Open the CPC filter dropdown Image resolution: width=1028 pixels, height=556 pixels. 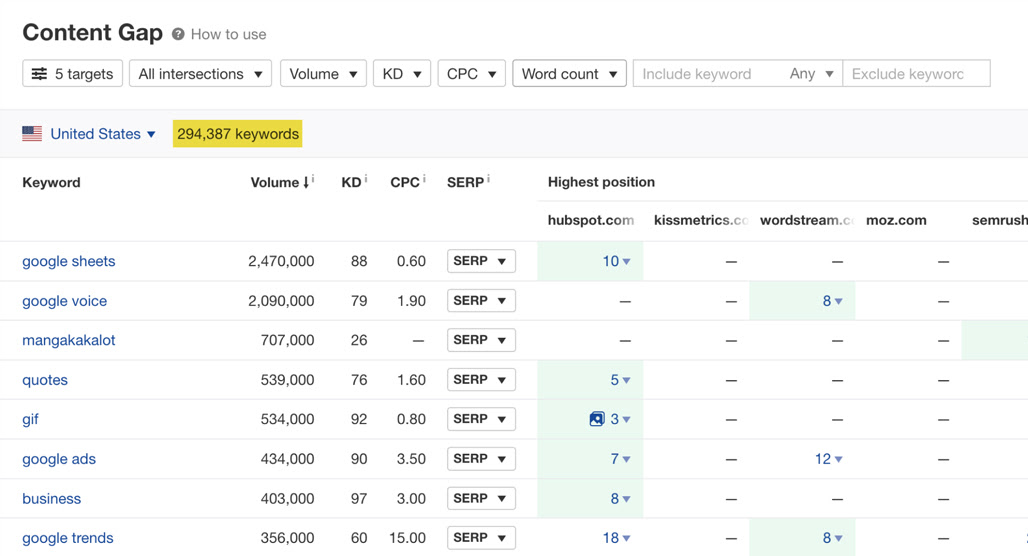point(471,73)
